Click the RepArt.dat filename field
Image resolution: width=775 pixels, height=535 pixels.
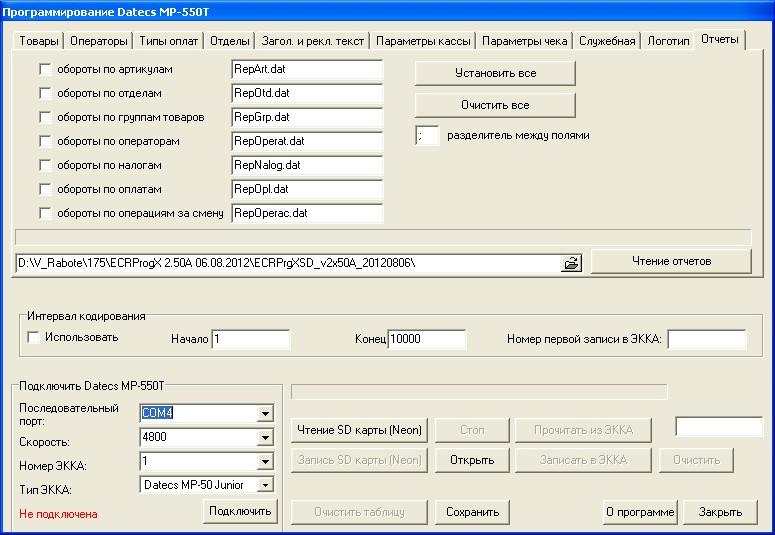(x=307, y=69)
